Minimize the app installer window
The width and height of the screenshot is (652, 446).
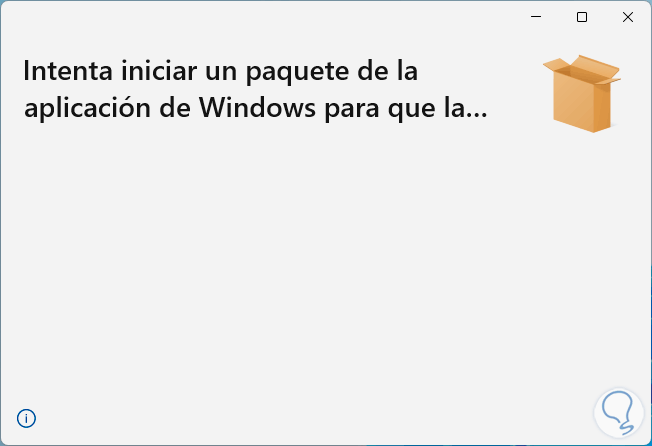point(536,17)
